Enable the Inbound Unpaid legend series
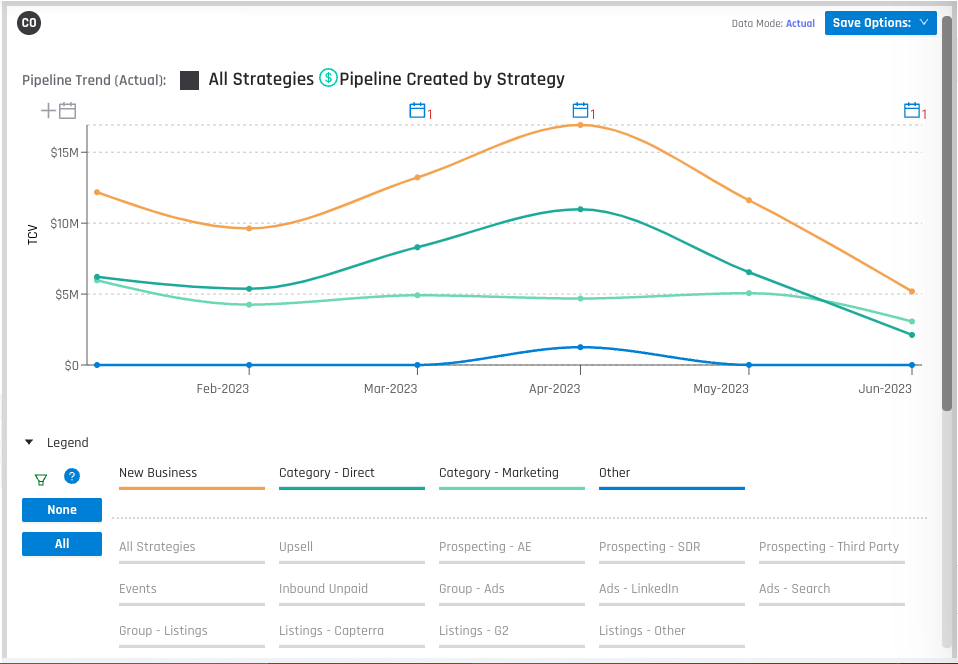 pos(352,593)
